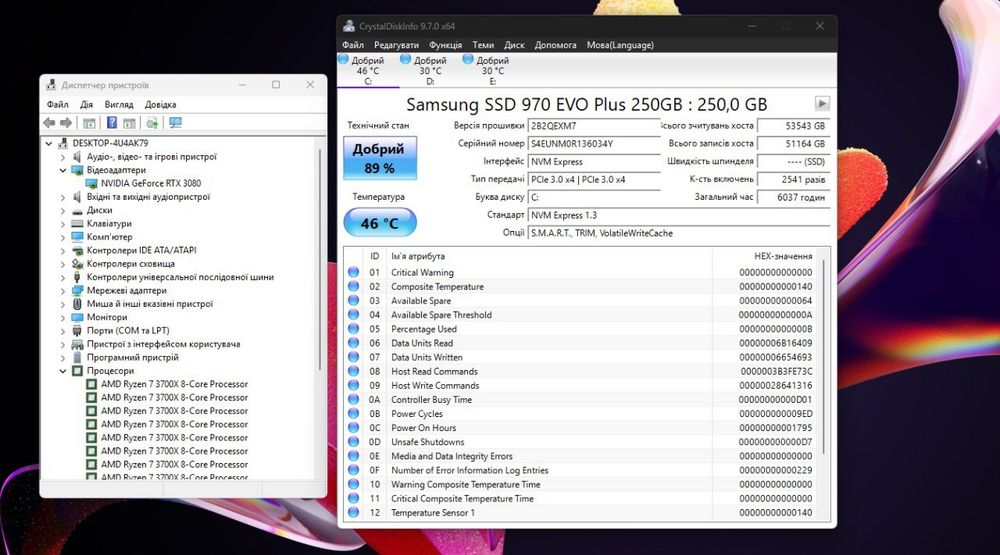Viewport: 1000px width, 555px height.
Task: Collapse the Процесори node
Action: click(x=62, y=371)
